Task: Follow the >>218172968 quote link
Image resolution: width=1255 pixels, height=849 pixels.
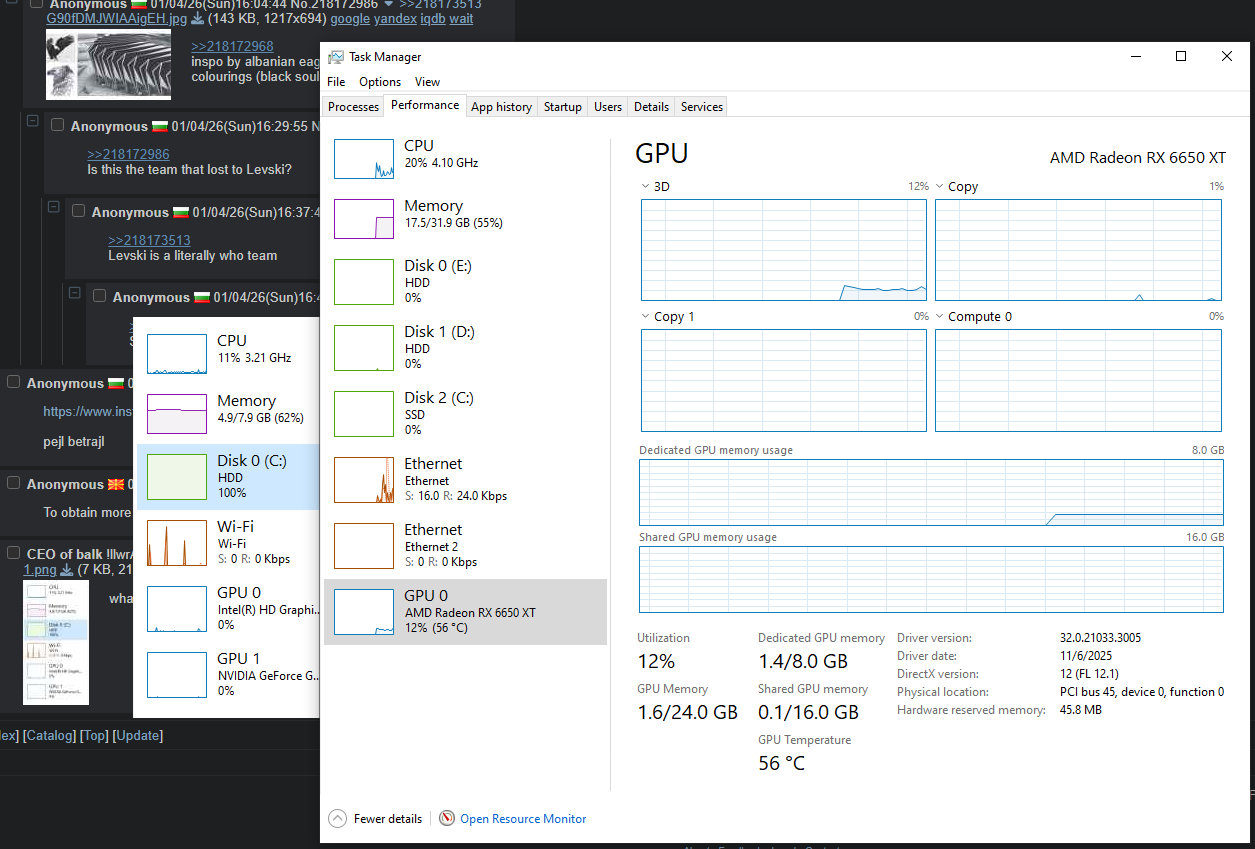Action: tap(232, 46)
